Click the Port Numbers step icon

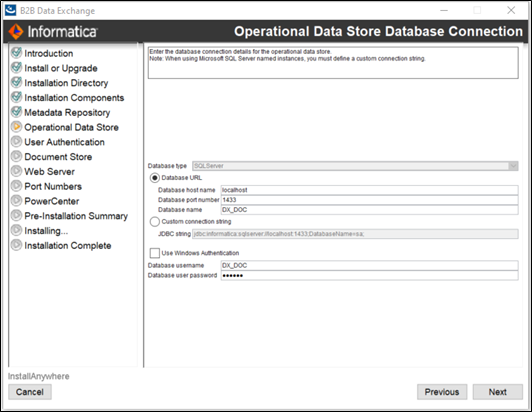(16, 186)
